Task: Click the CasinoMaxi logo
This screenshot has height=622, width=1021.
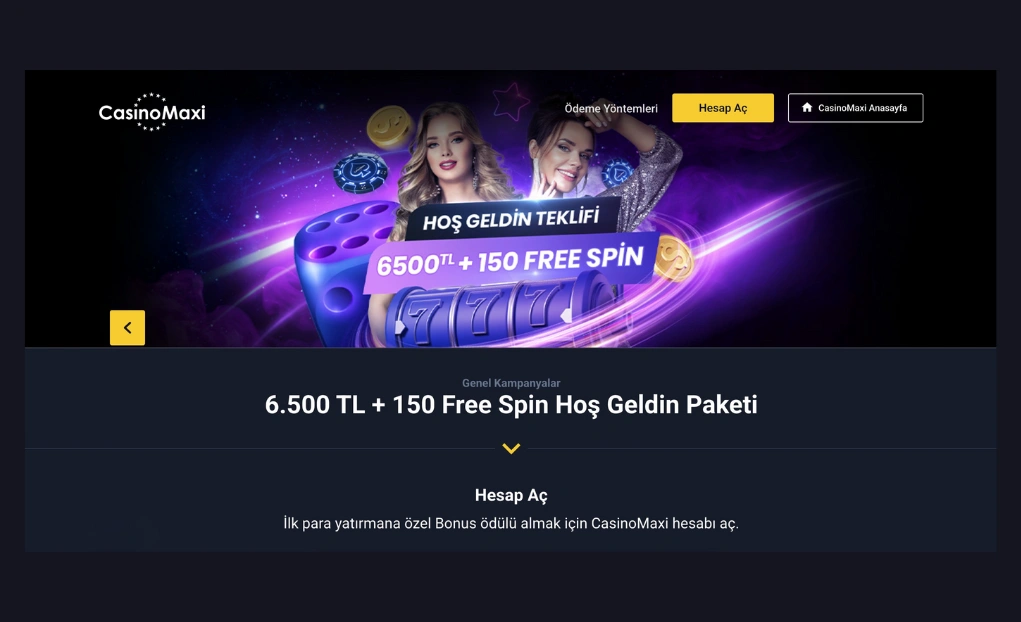Action: [x=152, y=112]
